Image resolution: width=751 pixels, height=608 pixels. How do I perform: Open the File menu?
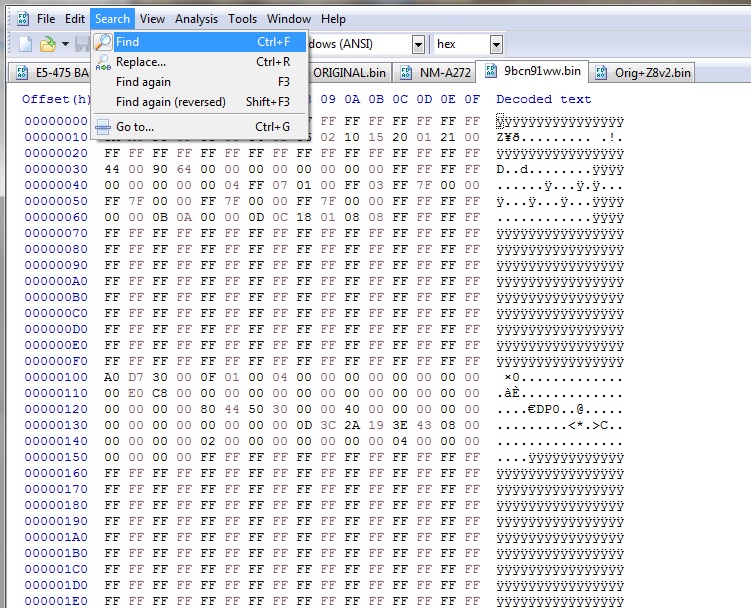pos(46,19)
